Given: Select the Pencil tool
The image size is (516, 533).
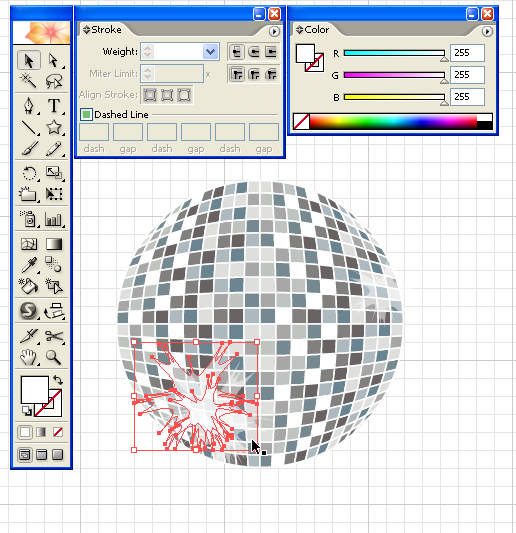Looking at the screenshot, I should pyautogui.click(x=54, y=148).
